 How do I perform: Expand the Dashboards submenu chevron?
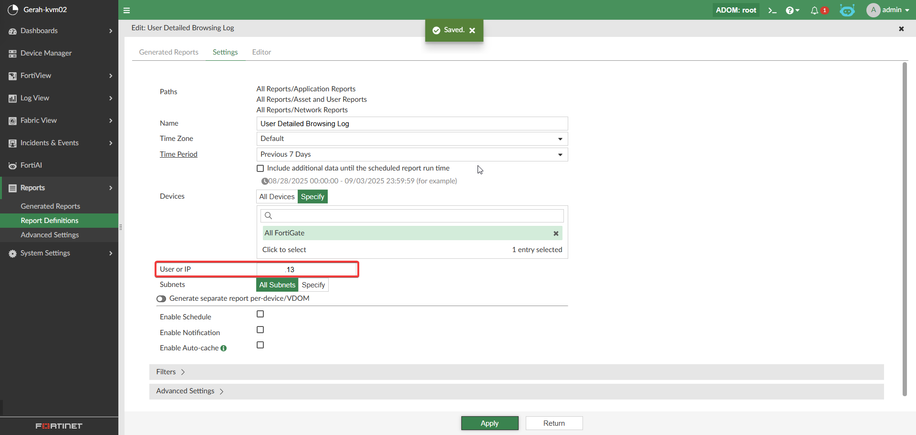(x=110, y=31)
